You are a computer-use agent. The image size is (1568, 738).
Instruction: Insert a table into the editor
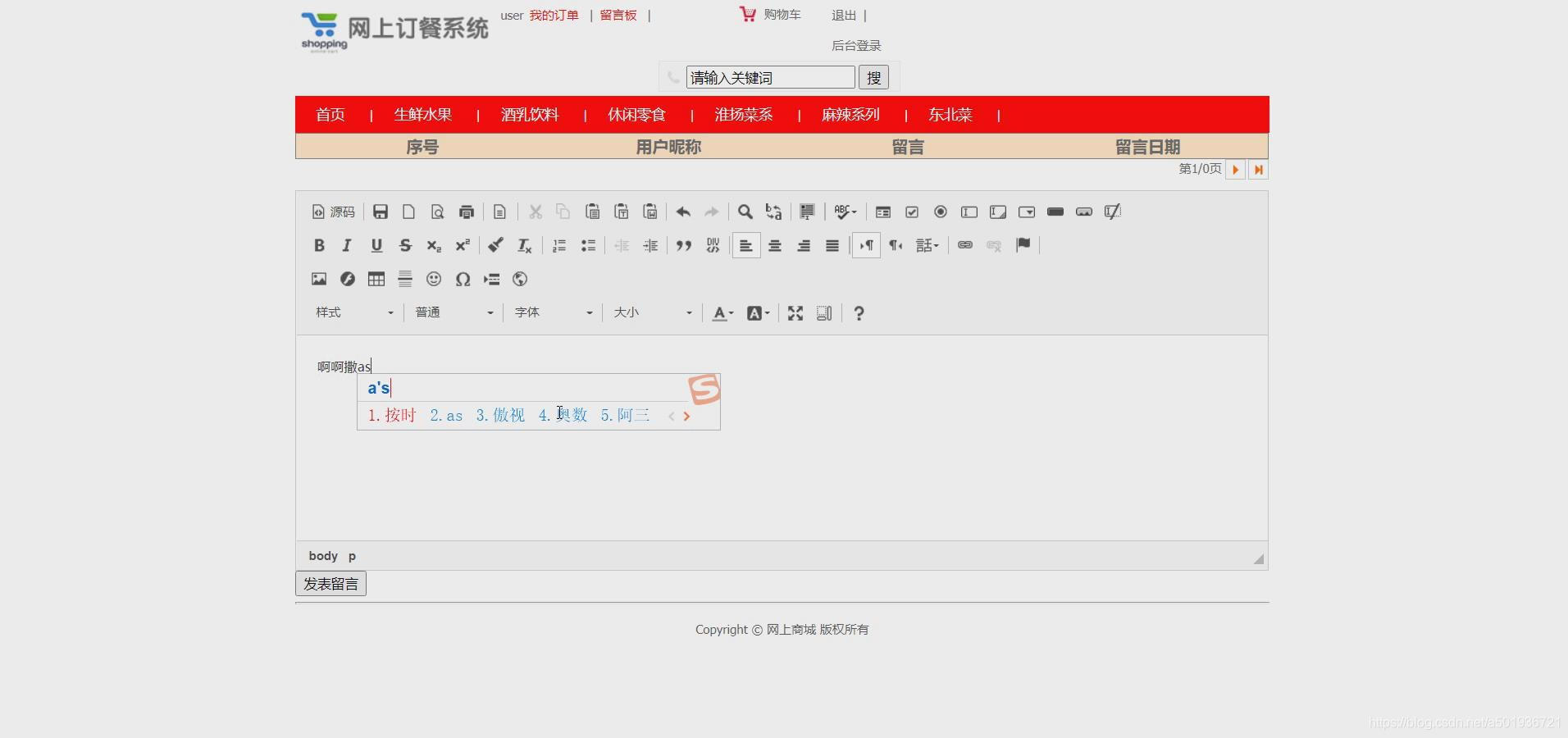(x=376, y=280)
